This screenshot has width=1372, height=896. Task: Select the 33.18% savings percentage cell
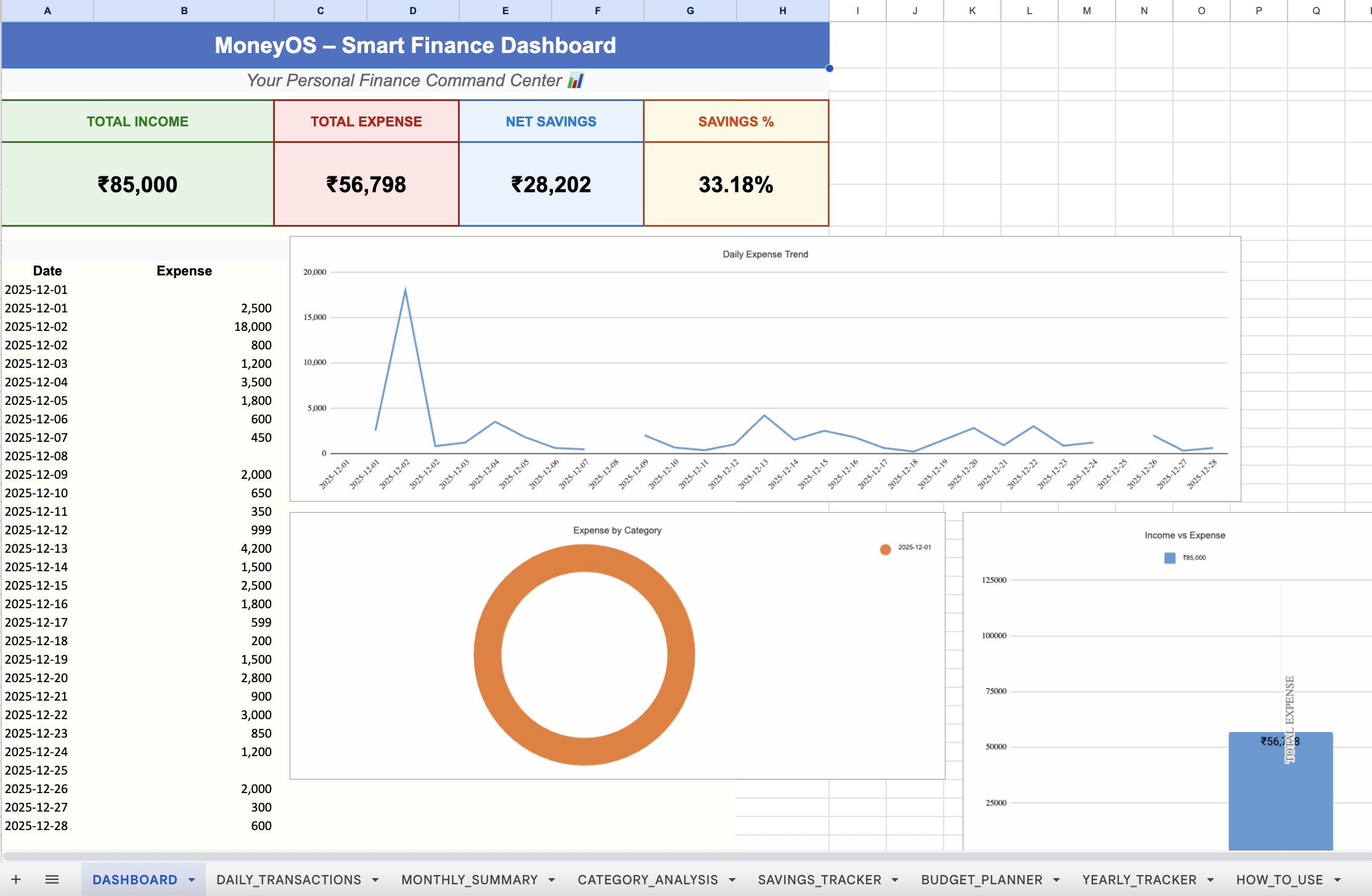[x=736, y=184]
